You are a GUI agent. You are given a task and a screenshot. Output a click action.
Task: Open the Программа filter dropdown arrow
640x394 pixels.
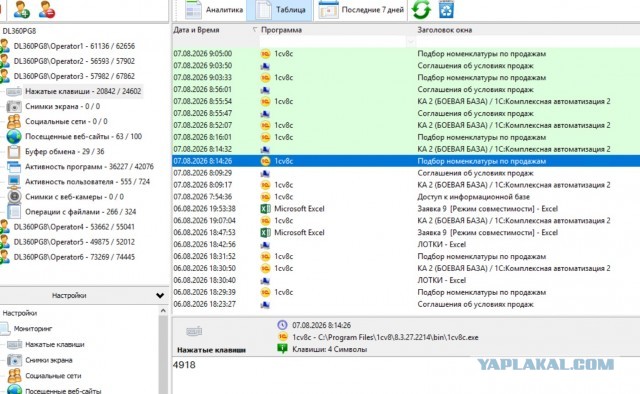411,42
